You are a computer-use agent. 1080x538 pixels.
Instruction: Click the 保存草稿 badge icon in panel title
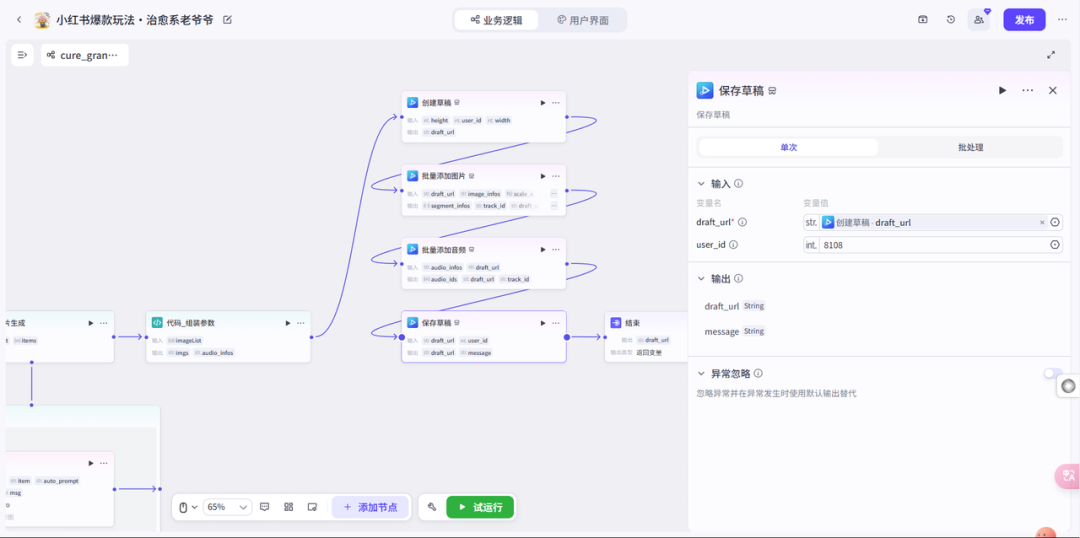point(773,91)
